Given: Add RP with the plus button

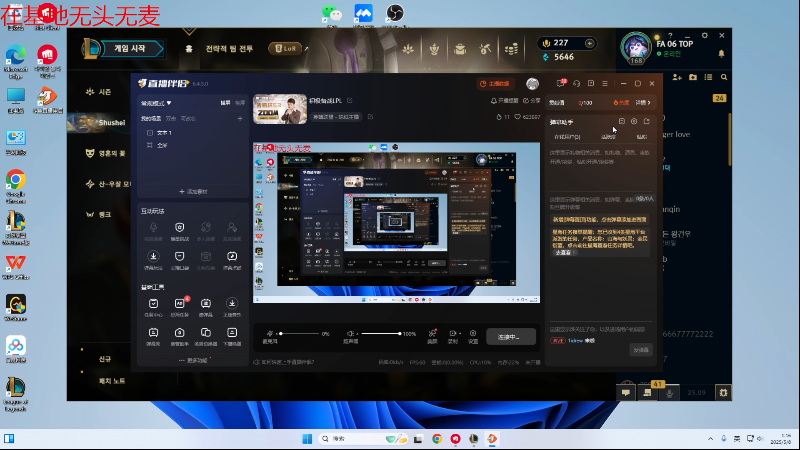Looking at the screenshot, I should click(589, 43).
